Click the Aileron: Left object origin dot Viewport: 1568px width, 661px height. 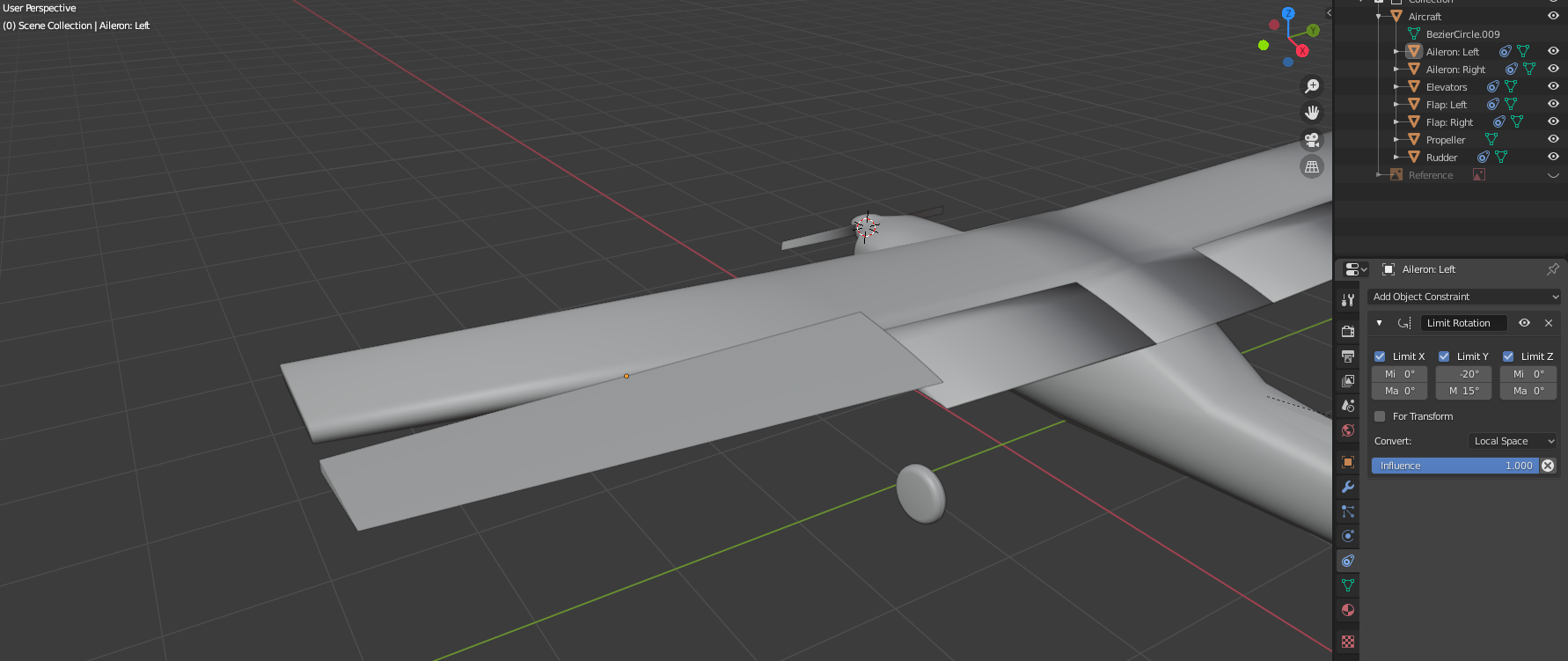(626, 376)
